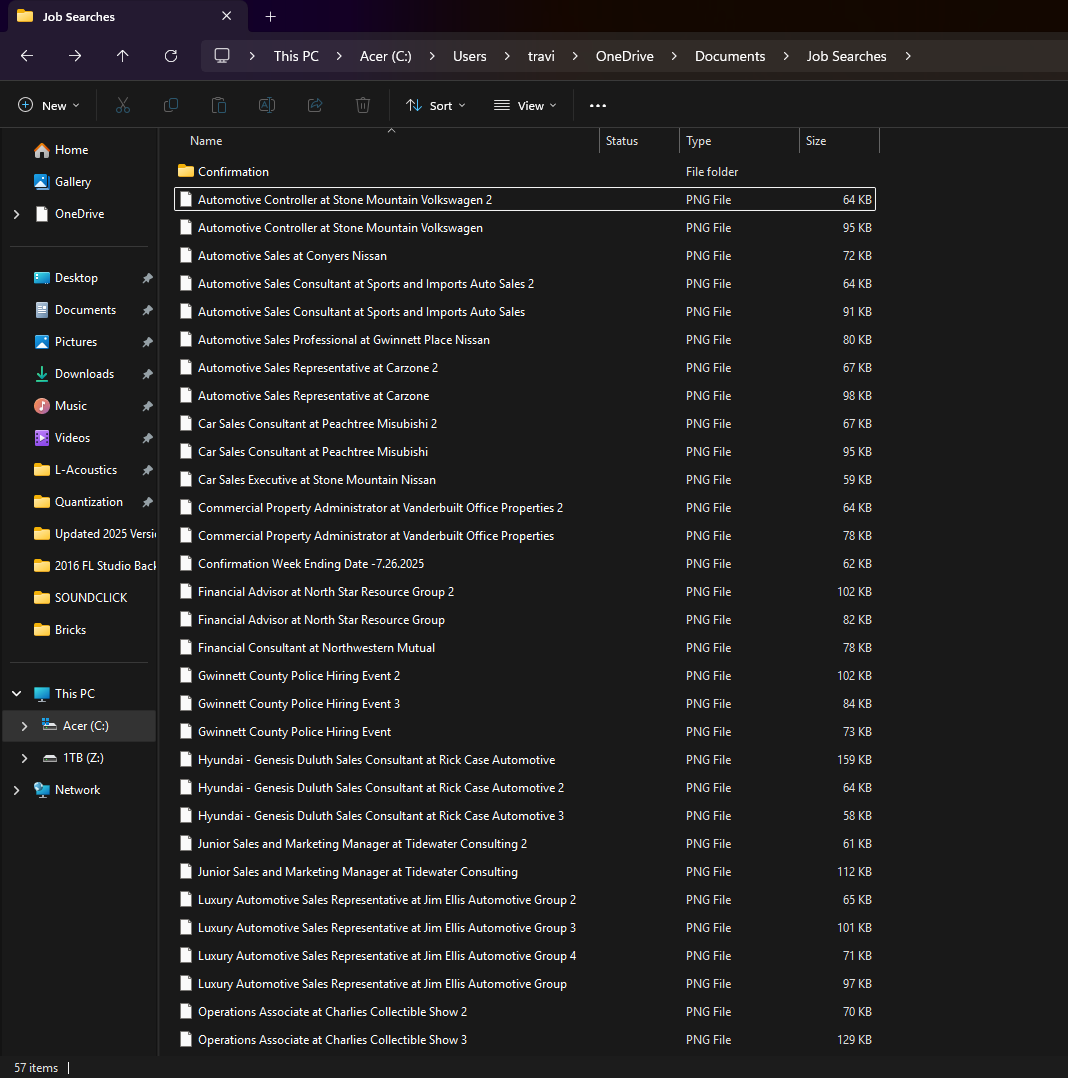This screenshot has height=1078, width=1068.
Task: Unpin Desktop from Quick Access
Action: [x=148, y=277]
